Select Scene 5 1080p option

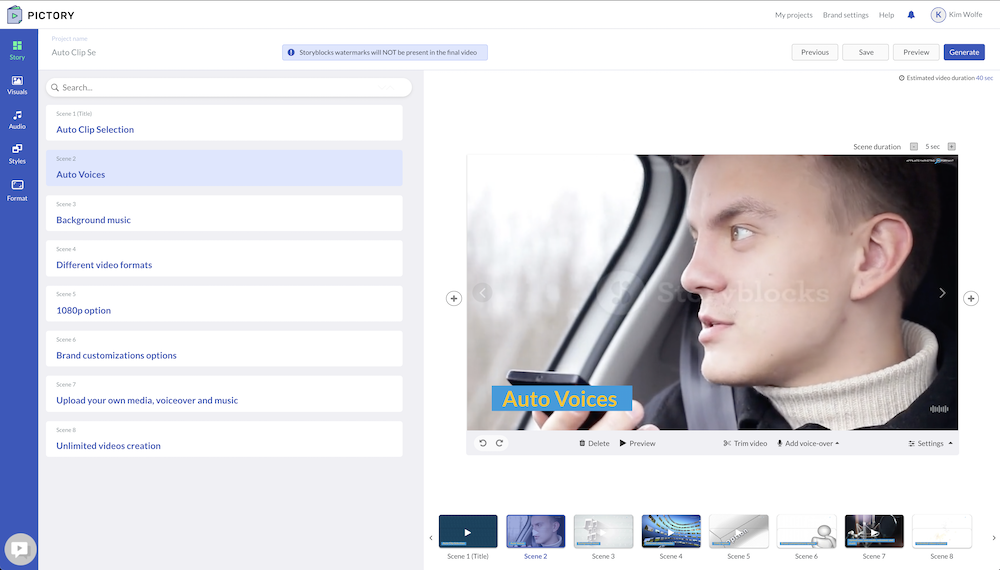pos(224,303)
